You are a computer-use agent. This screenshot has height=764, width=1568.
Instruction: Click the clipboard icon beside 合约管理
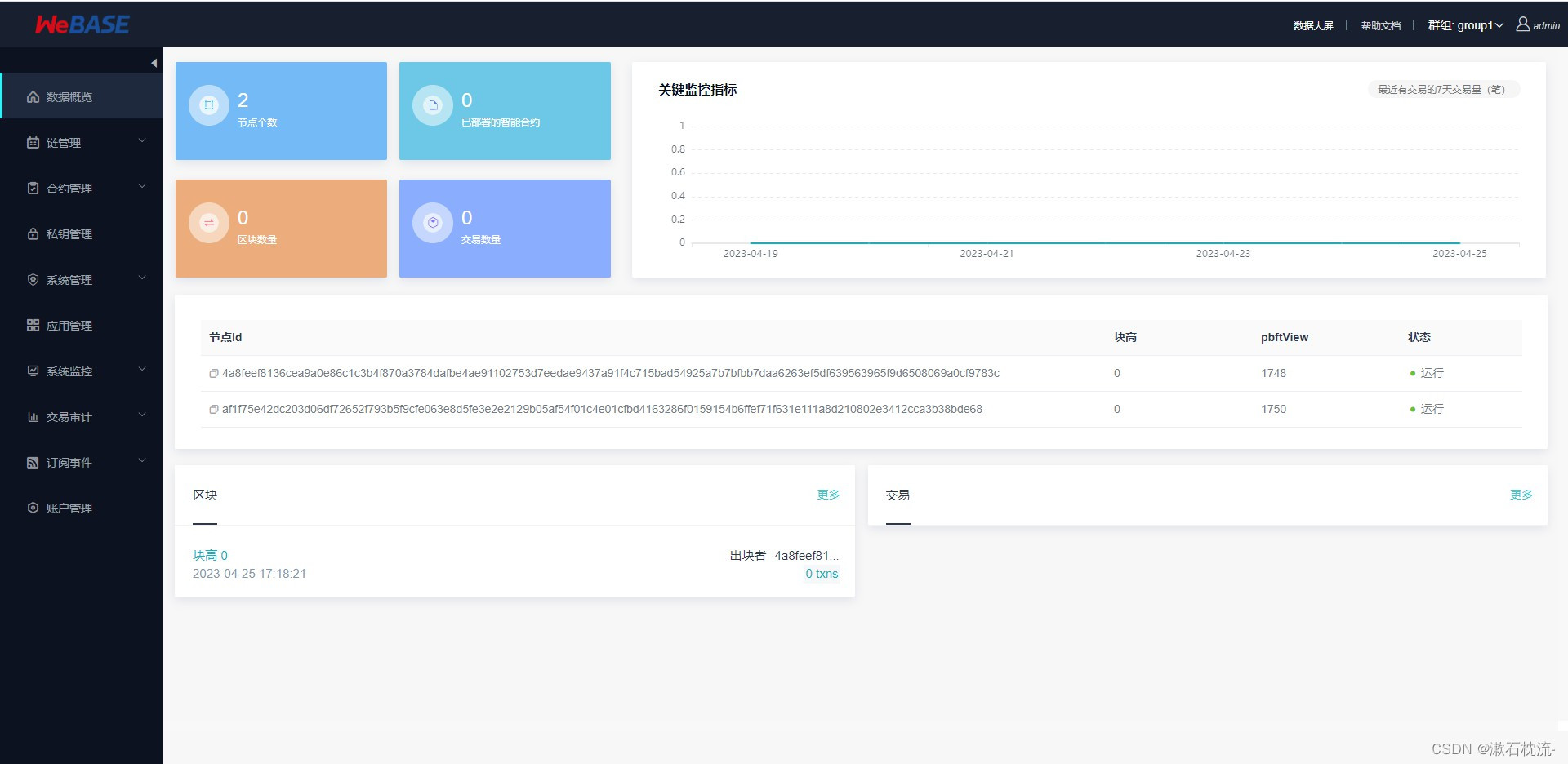click(x=33, y=189)
